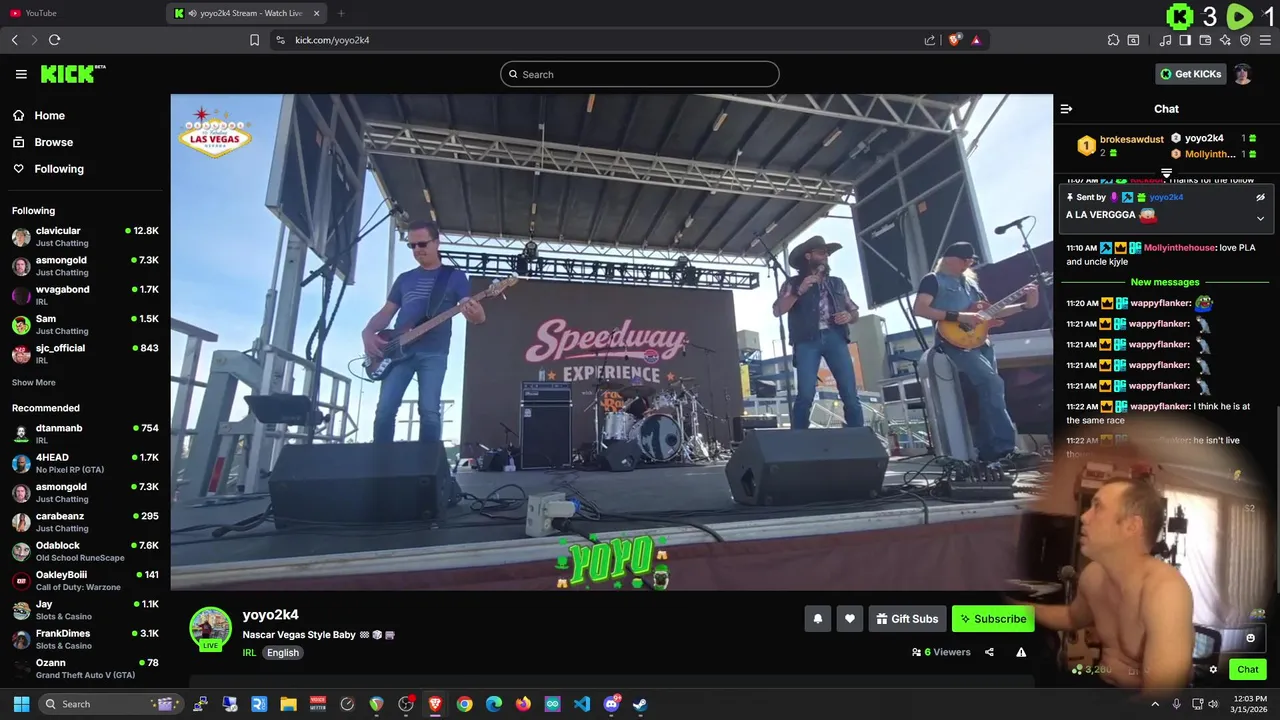Click the Gift Subs button

click(x=907, y=619)
